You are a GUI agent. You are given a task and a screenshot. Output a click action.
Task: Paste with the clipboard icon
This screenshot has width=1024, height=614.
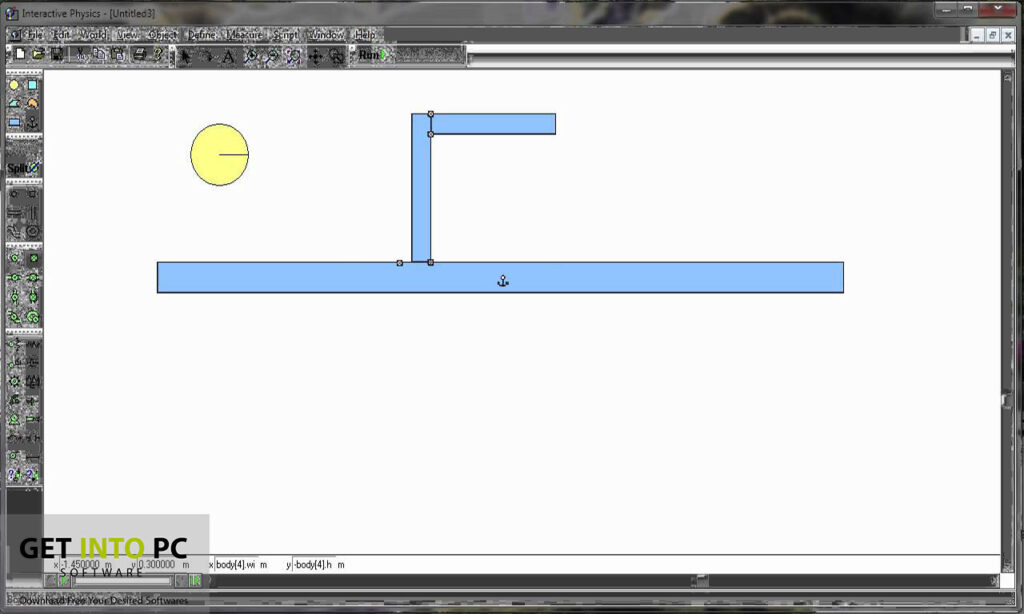click(118, 55)
